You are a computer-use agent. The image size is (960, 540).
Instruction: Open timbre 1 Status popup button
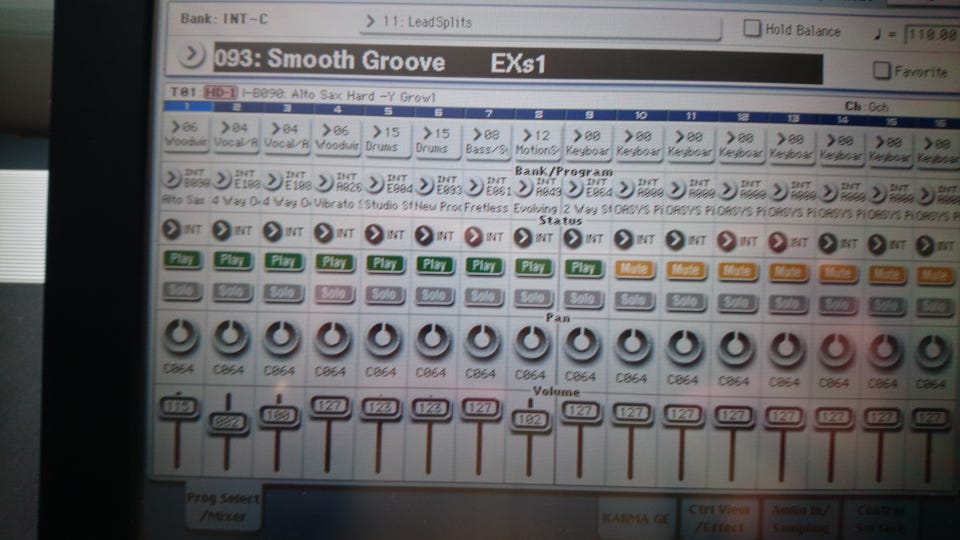tap(171, 230)
